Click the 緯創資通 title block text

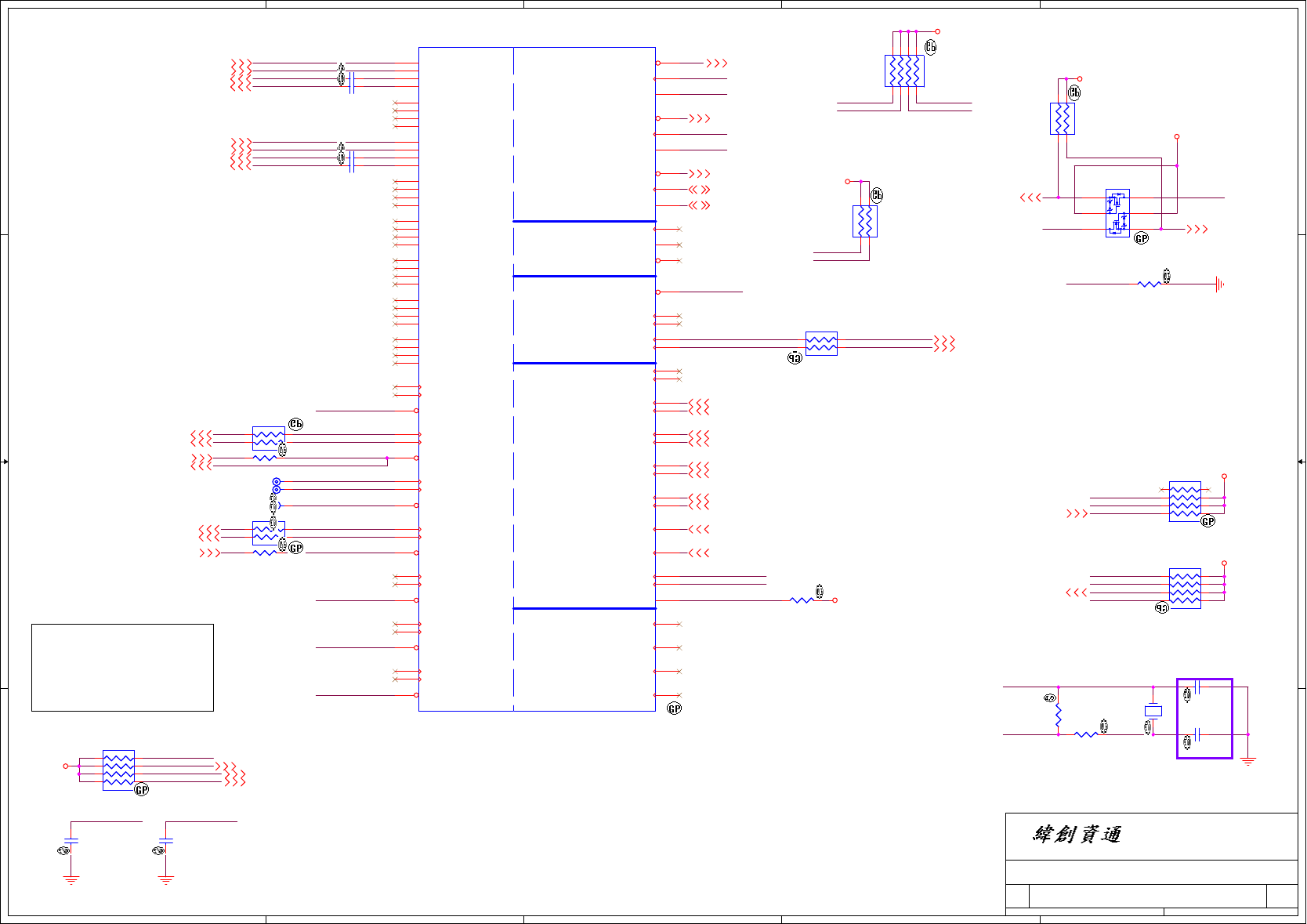1077,835
